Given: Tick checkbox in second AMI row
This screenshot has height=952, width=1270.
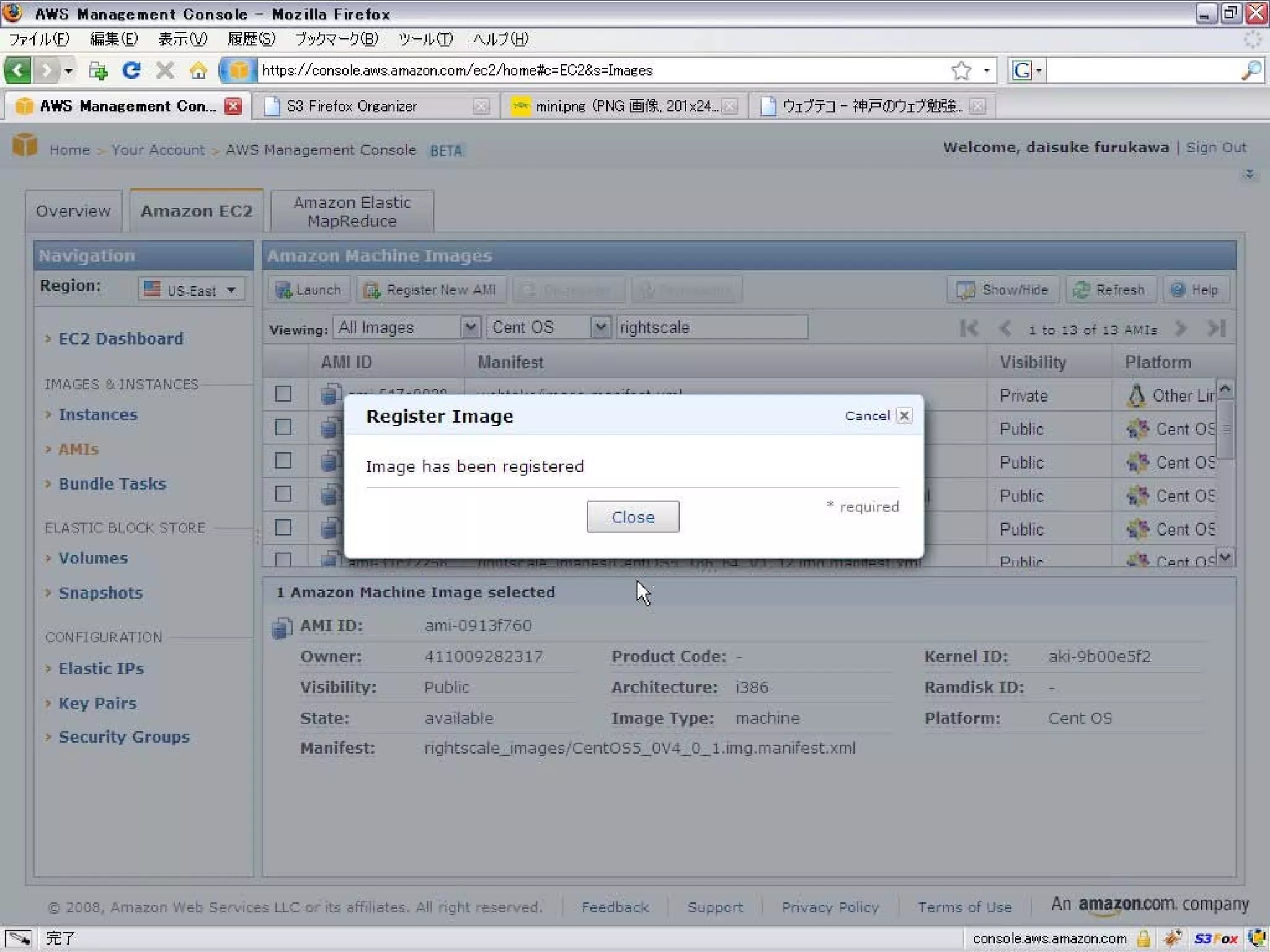Looking at the screenshot, I should (283, 427).
